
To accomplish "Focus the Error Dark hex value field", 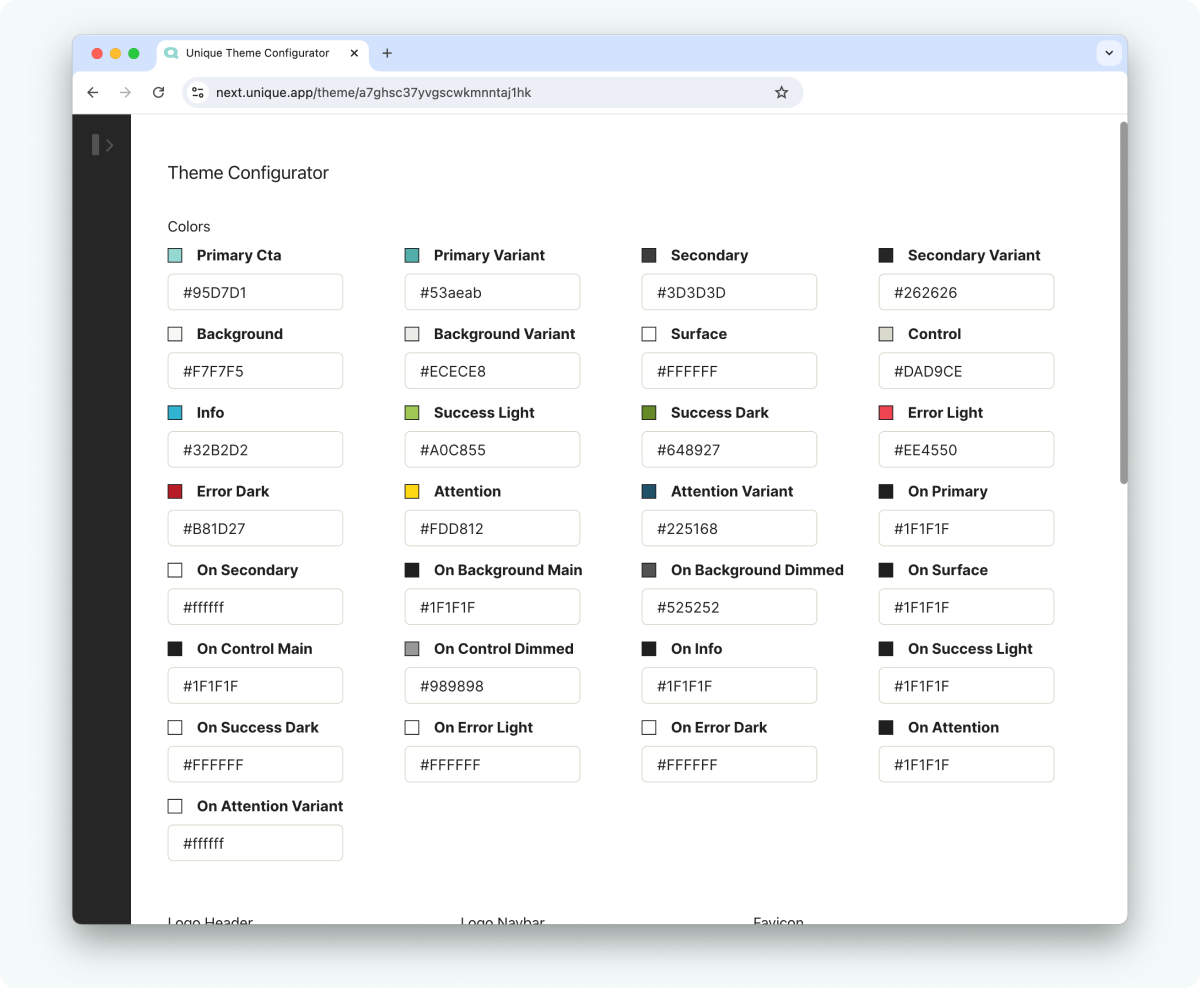I will click(x=255, y=529).
